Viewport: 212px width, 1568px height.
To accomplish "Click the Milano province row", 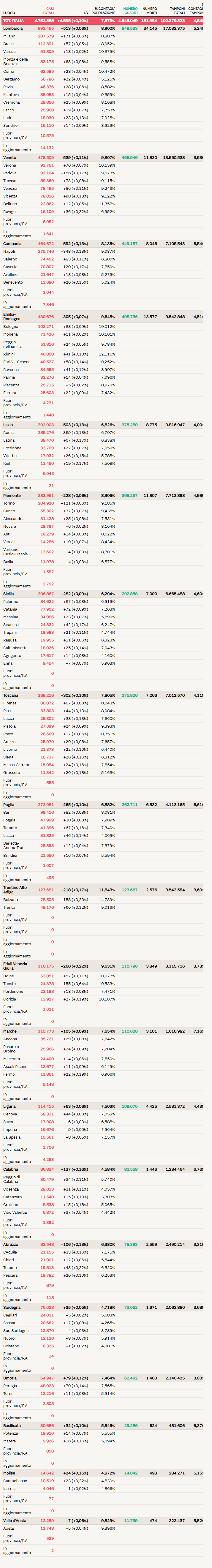I will [x=9, y=36].
